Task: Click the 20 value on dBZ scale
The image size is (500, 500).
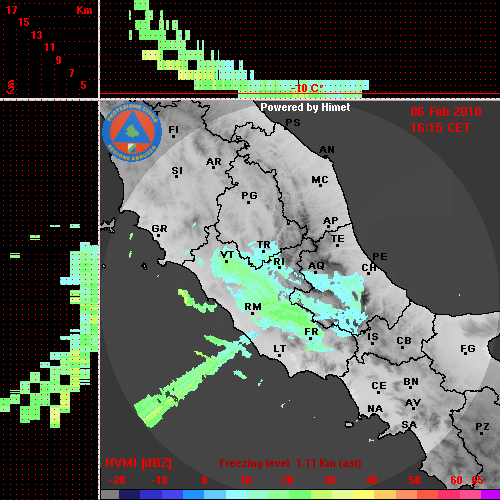Action: [287, 480]
